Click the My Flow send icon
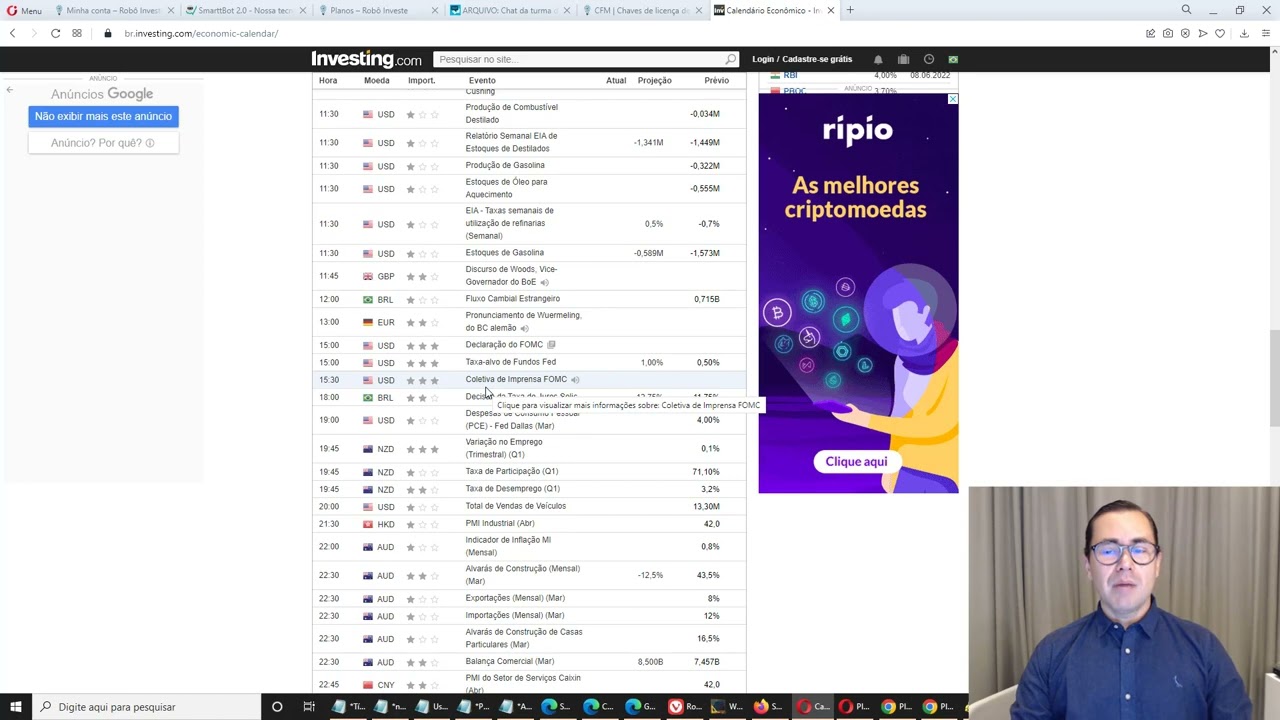This screenshot has height=720, width=1280. (1203, 33)
